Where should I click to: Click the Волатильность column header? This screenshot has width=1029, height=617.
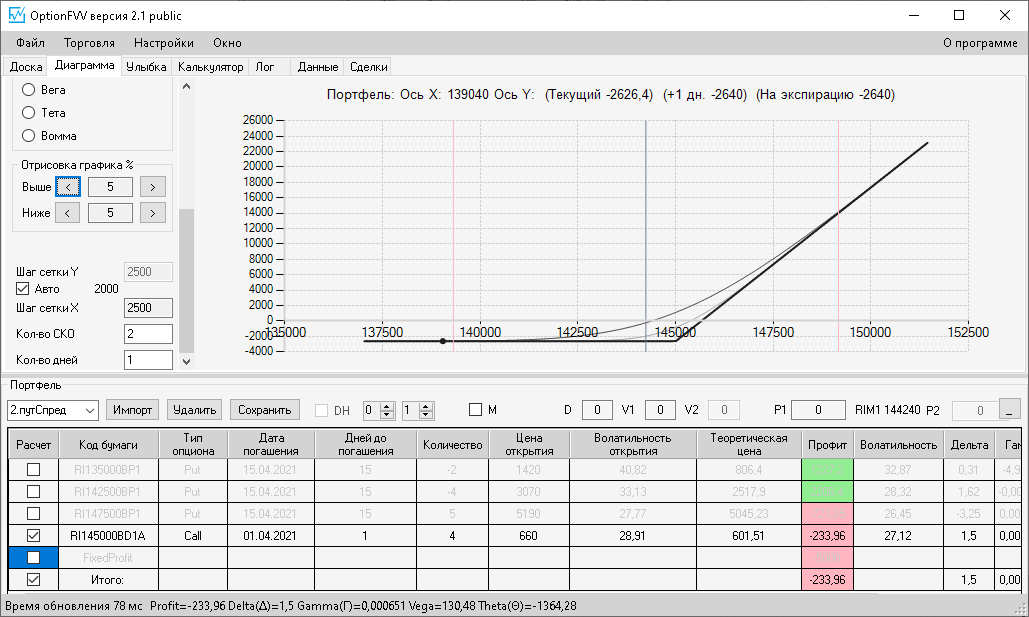click(898, 444)
